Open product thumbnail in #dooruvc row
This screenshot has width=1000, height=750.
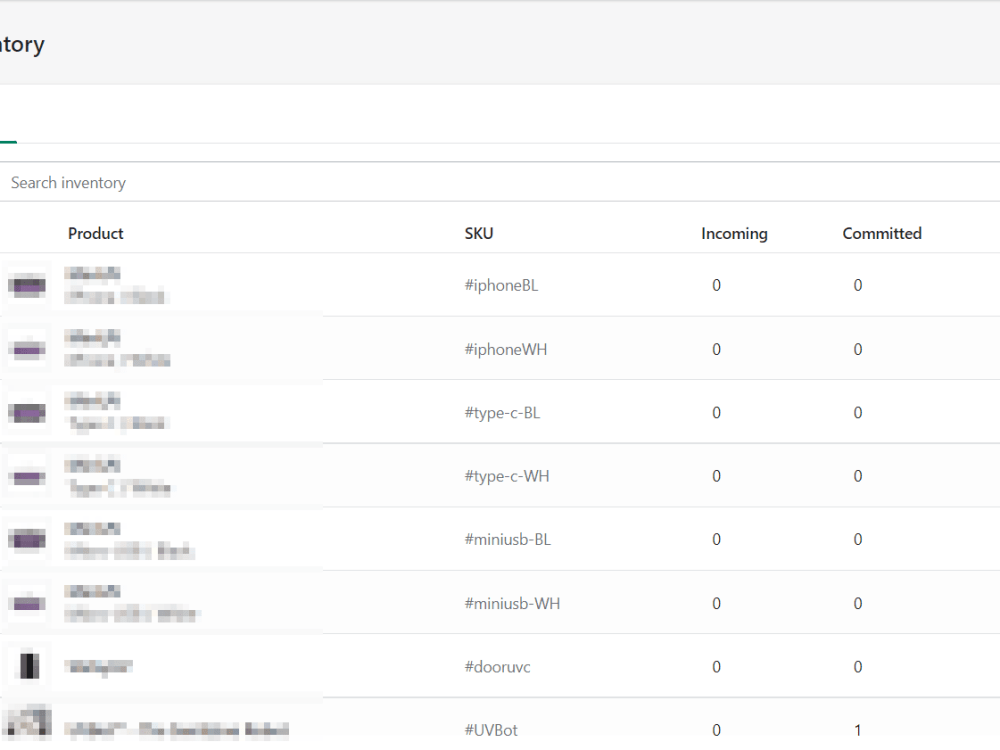(27, 666)
